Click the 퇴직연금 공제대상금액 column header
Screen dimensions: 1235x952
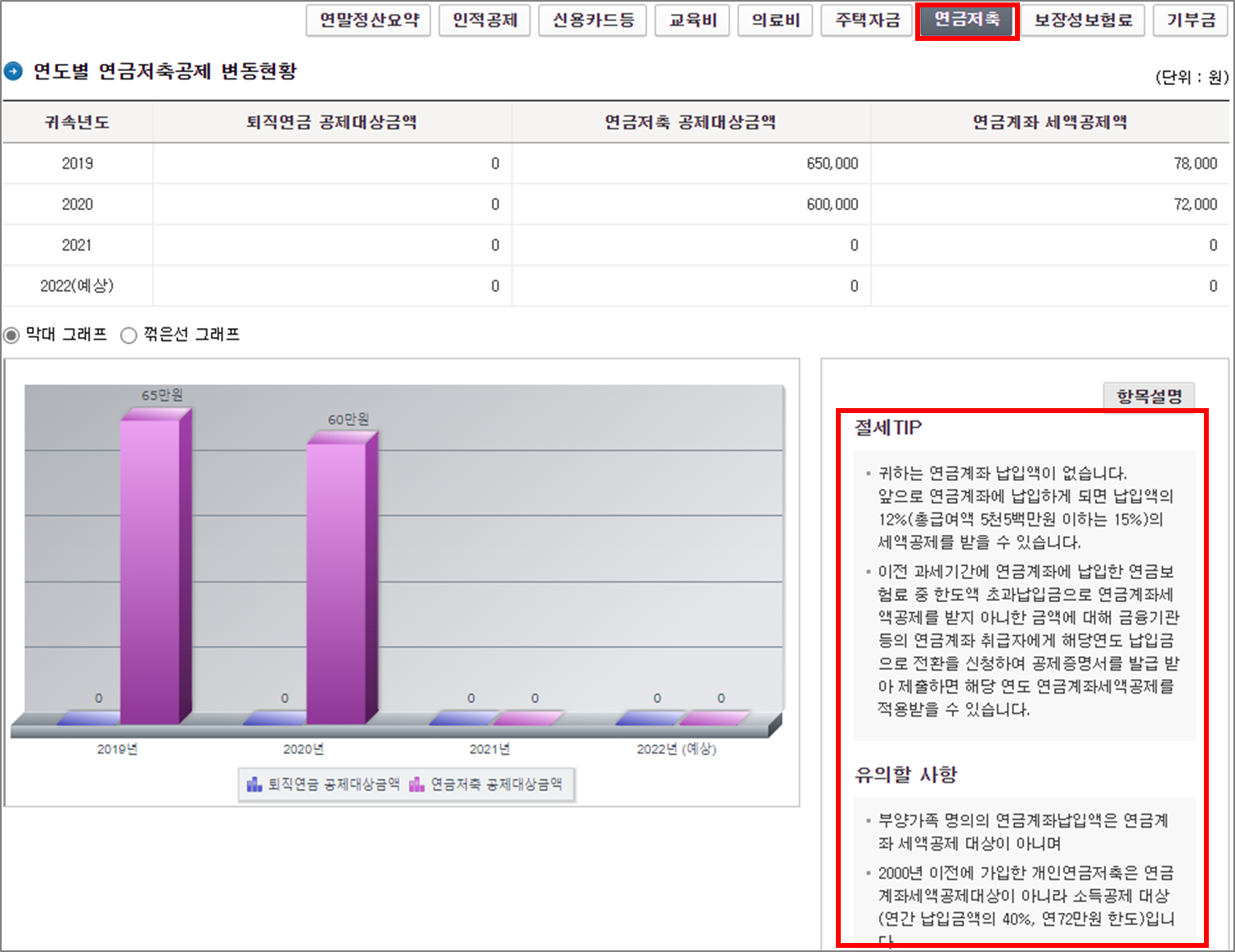(332, 123)
